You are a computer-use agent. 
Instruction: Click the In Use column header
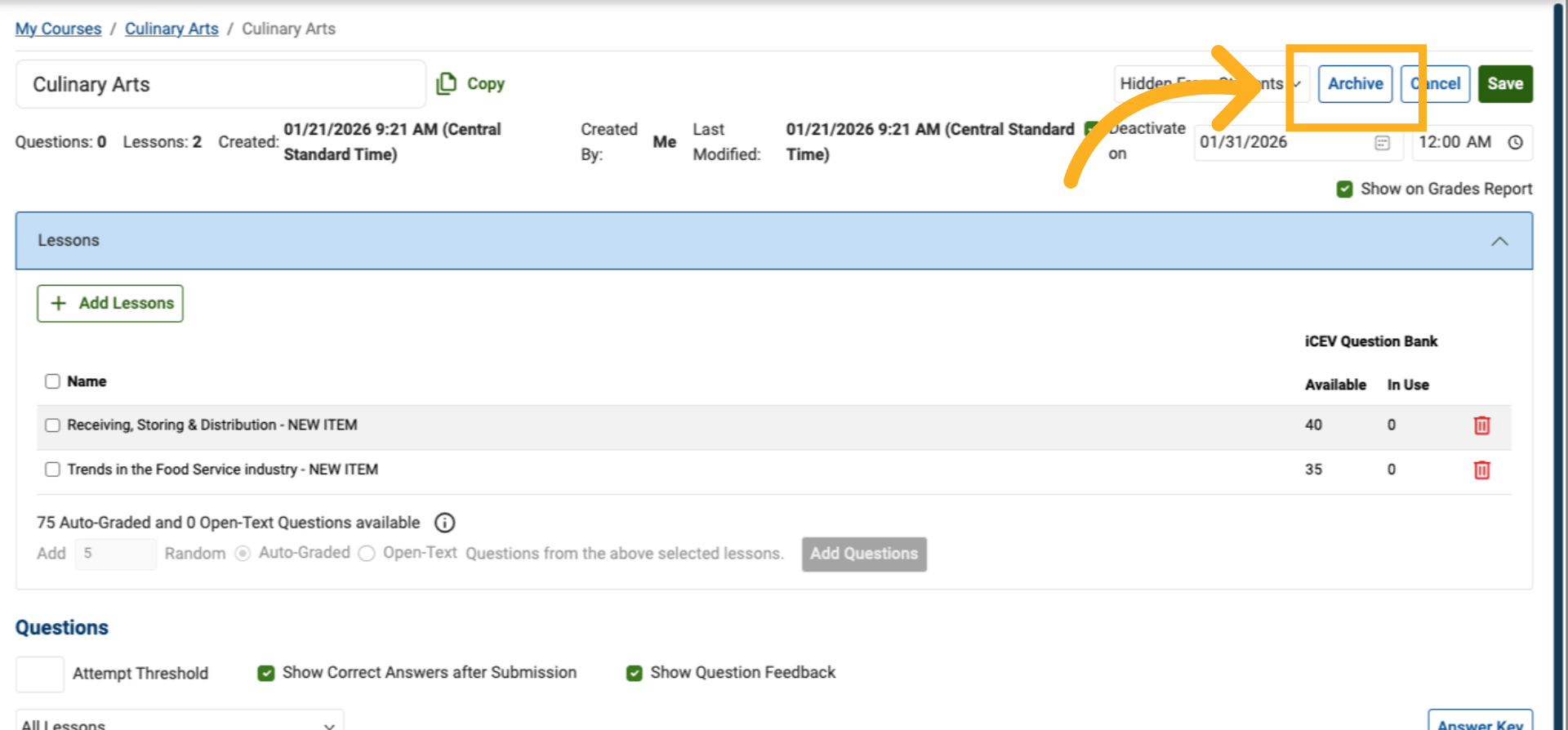pyautogui.click(x=1408, y=385)
